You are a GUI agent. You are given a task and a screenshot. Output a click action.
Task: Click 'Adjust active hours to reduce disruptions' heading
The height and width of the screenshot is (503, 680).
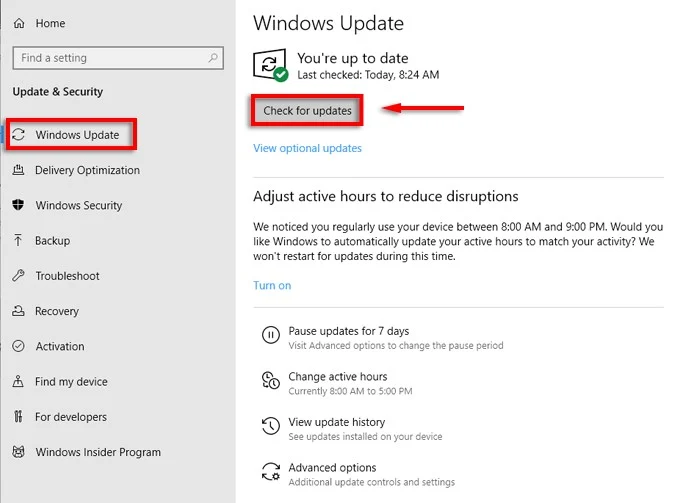coord(386,196)
